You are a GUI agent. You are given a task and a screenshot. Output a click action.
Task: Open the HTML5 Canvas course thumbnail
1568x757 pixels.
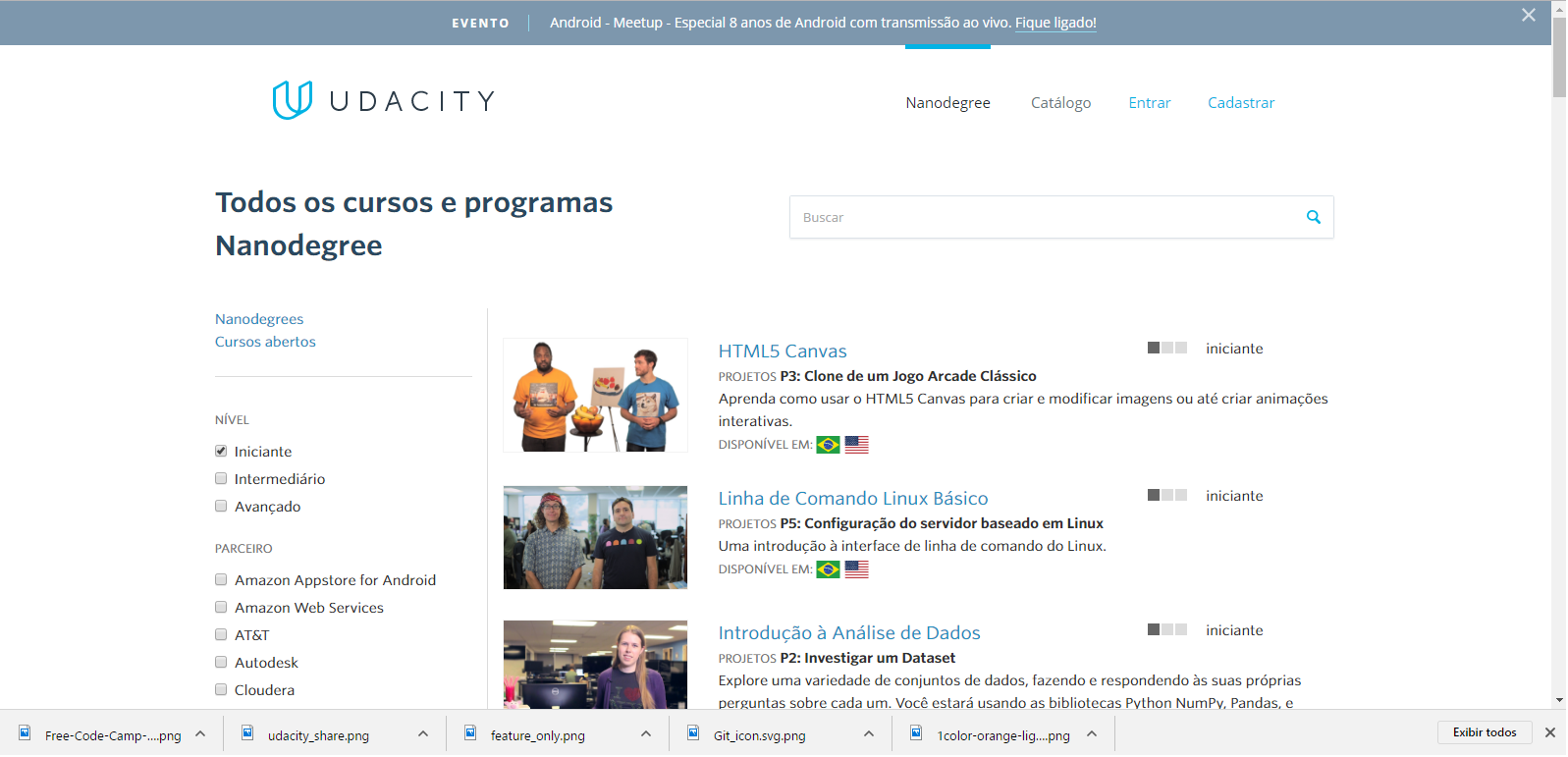point(595,395)
